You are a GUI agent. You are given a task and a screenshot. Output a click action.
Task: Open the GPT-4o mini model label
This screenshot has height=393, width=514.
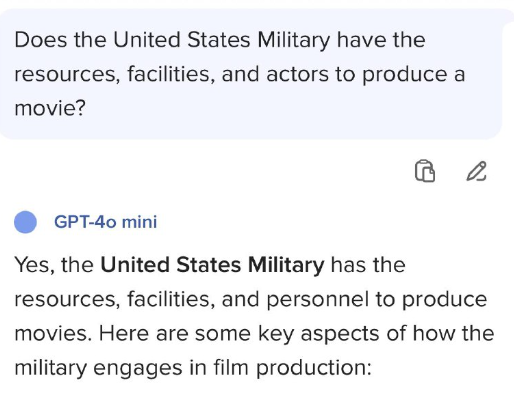pos(105,222)
